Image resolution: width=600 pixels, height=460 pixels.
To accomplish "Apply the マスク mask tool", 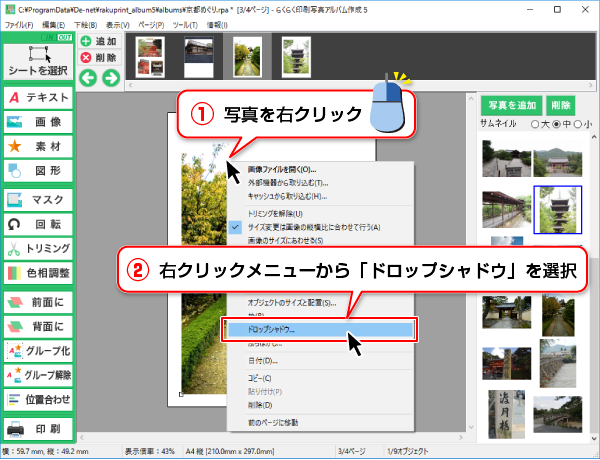I will click(37, 199).
